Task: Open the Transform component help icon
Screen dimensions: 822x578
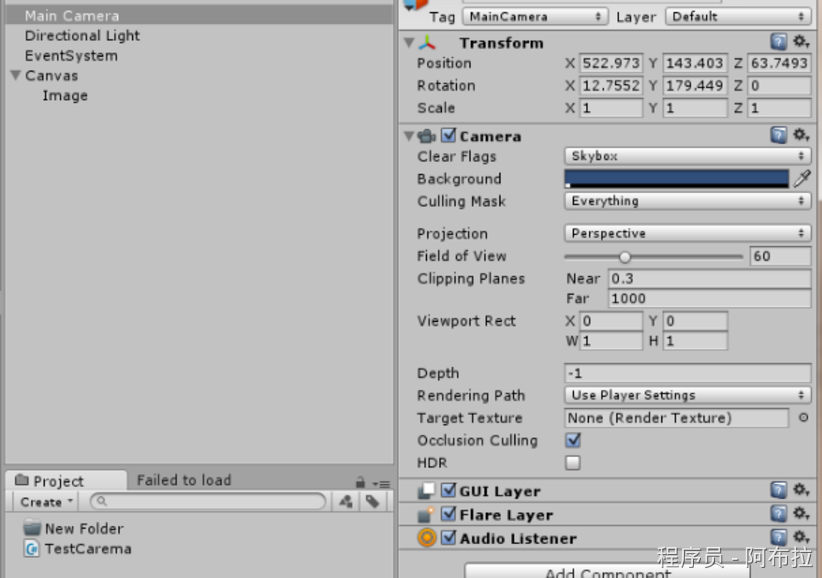Action: click(778, 42)
